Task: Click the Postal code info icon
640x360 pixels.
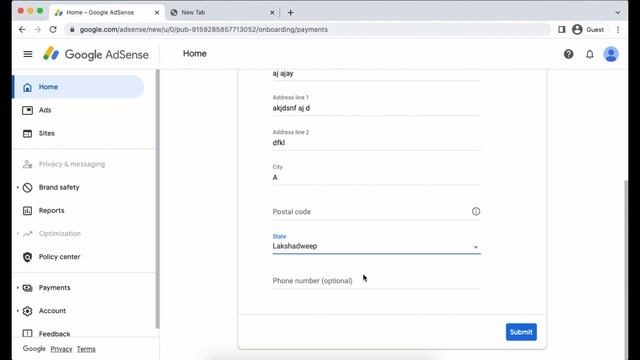Action: tap(476, 211)
